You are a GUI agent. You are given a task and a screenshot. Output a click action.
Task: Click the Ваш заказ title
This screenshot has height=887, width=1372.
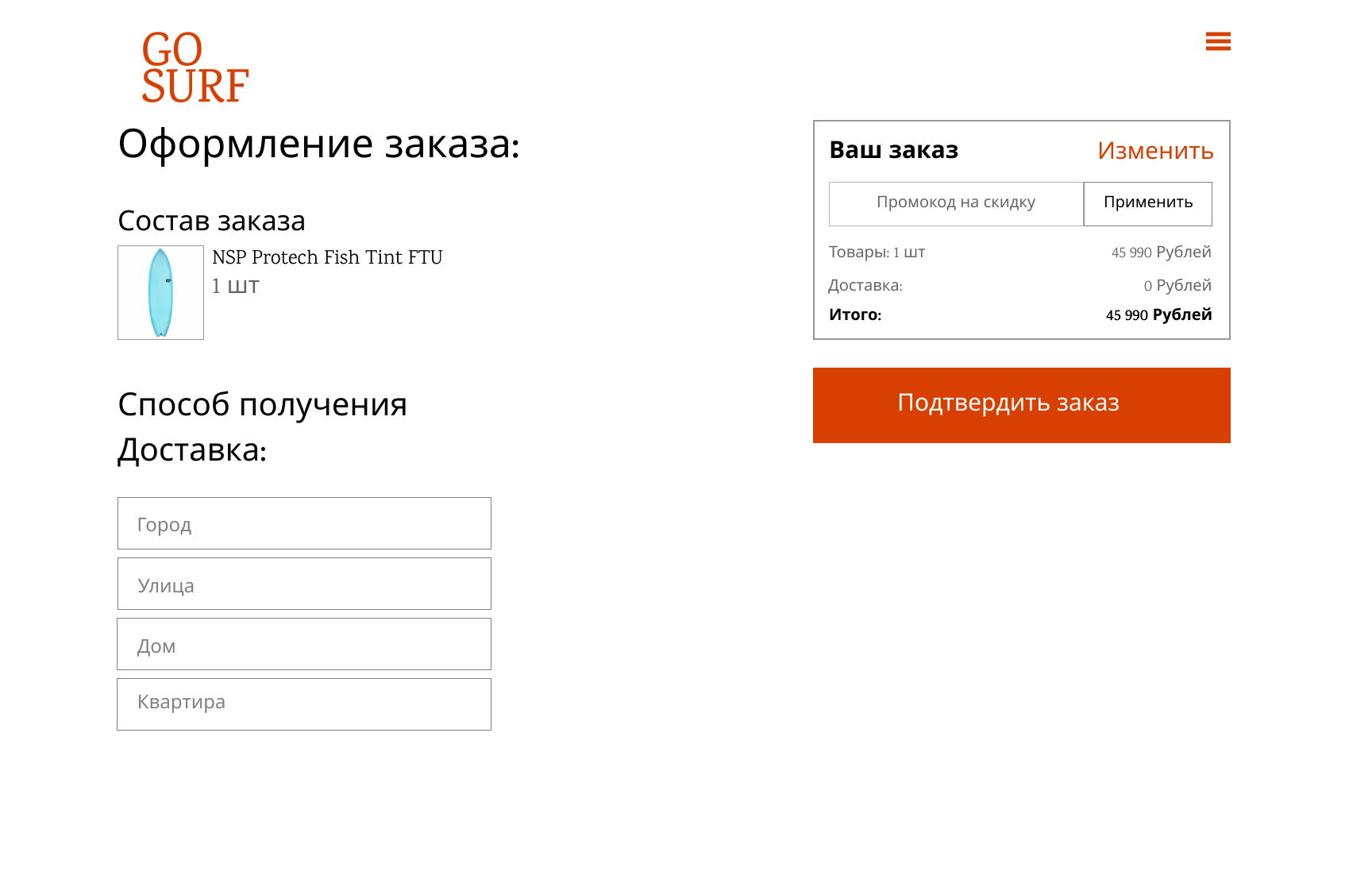pyautogui.click(x=893, y=150)
